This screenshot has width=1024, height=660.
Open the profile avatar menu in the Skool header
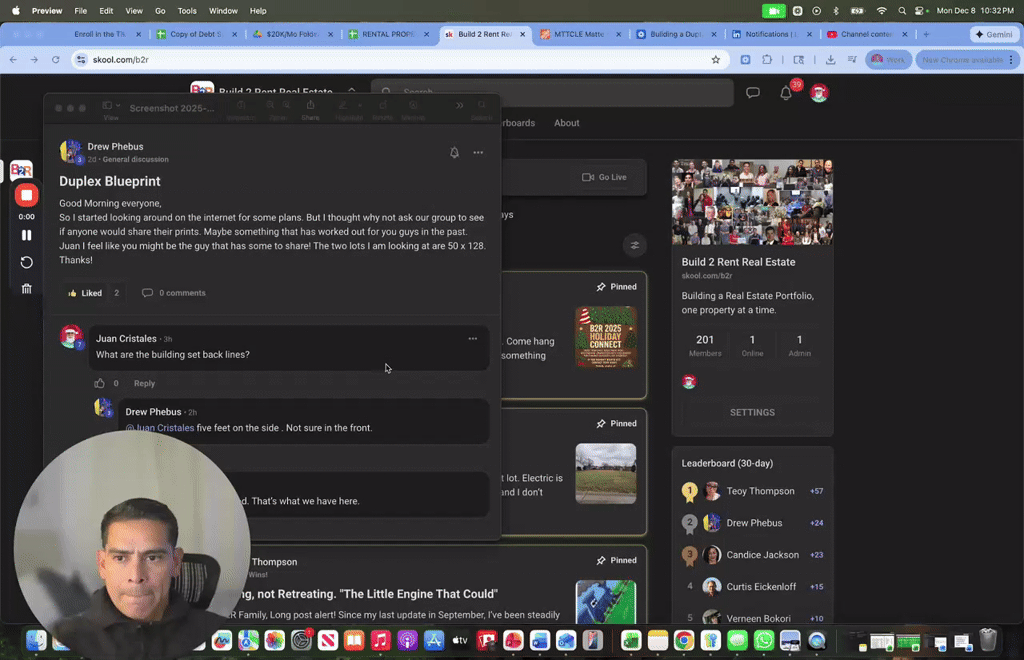click(x=819, y=93)
